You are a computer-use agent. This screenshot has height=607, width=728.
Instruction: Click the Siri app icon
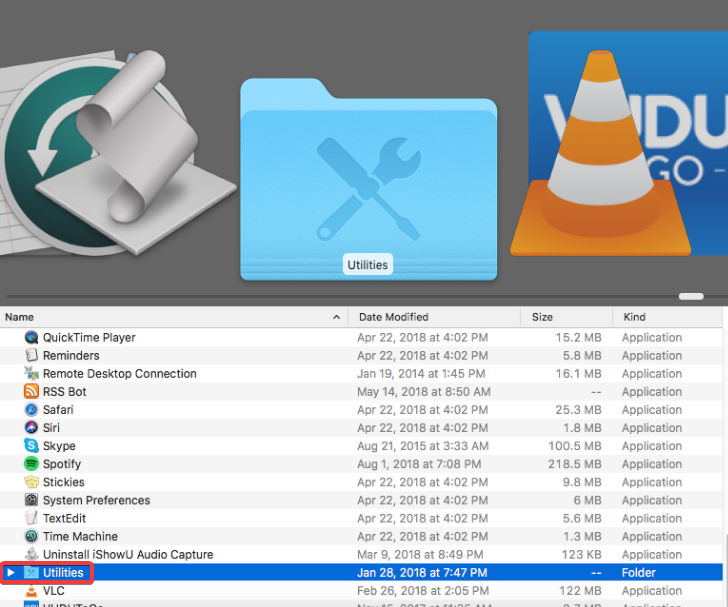pyautogui.click(x=31, y=428)
